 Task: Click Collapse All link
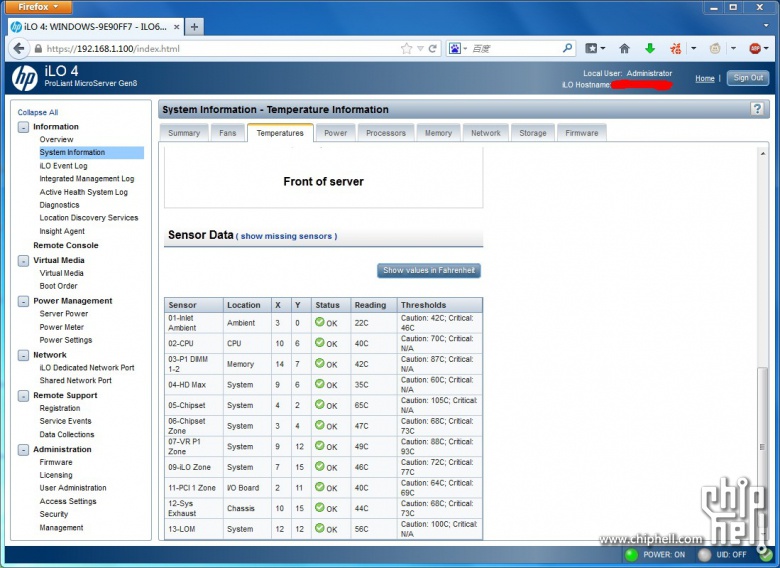[x=38, y=112]
